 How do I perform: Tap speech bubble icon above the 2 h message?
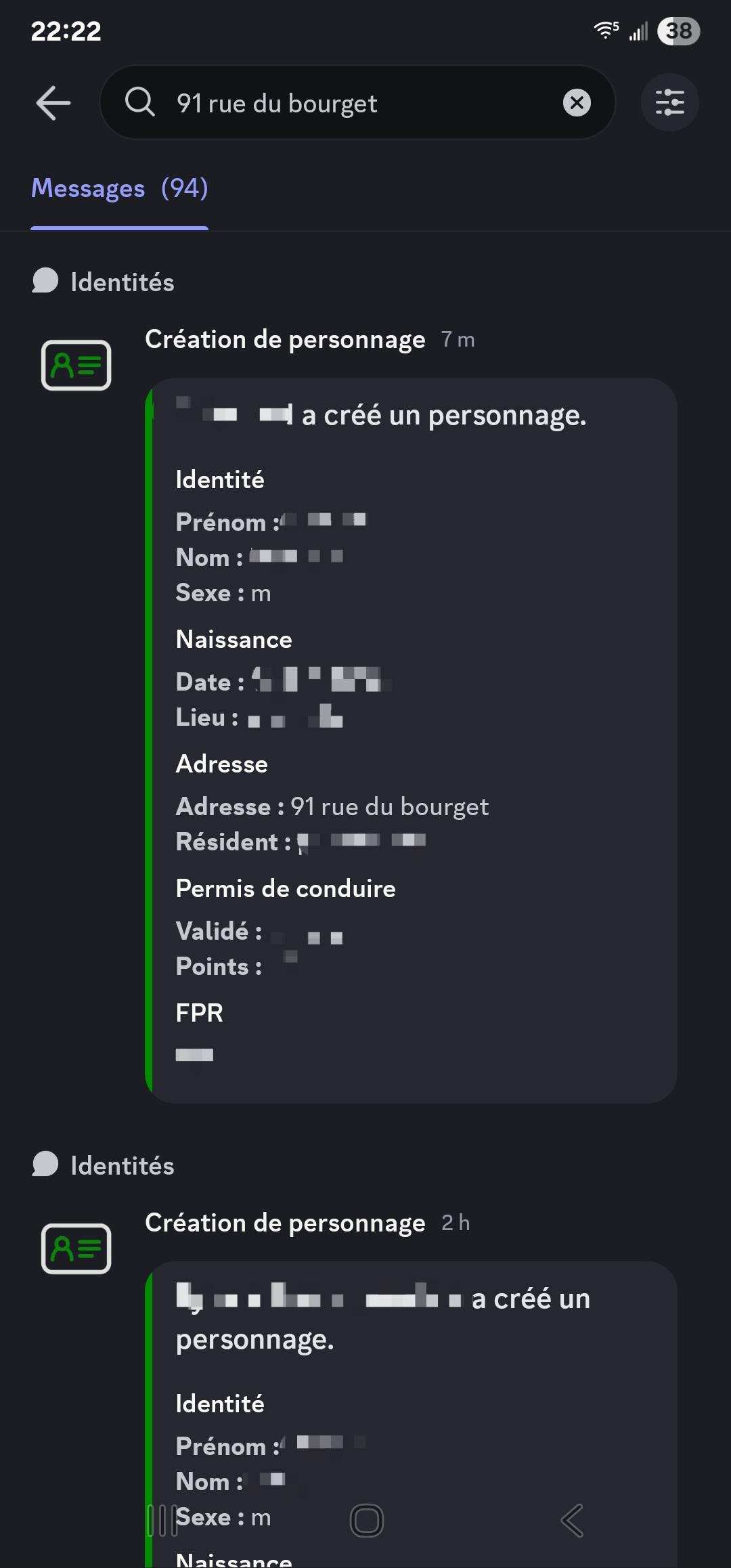coord(45,1164)
